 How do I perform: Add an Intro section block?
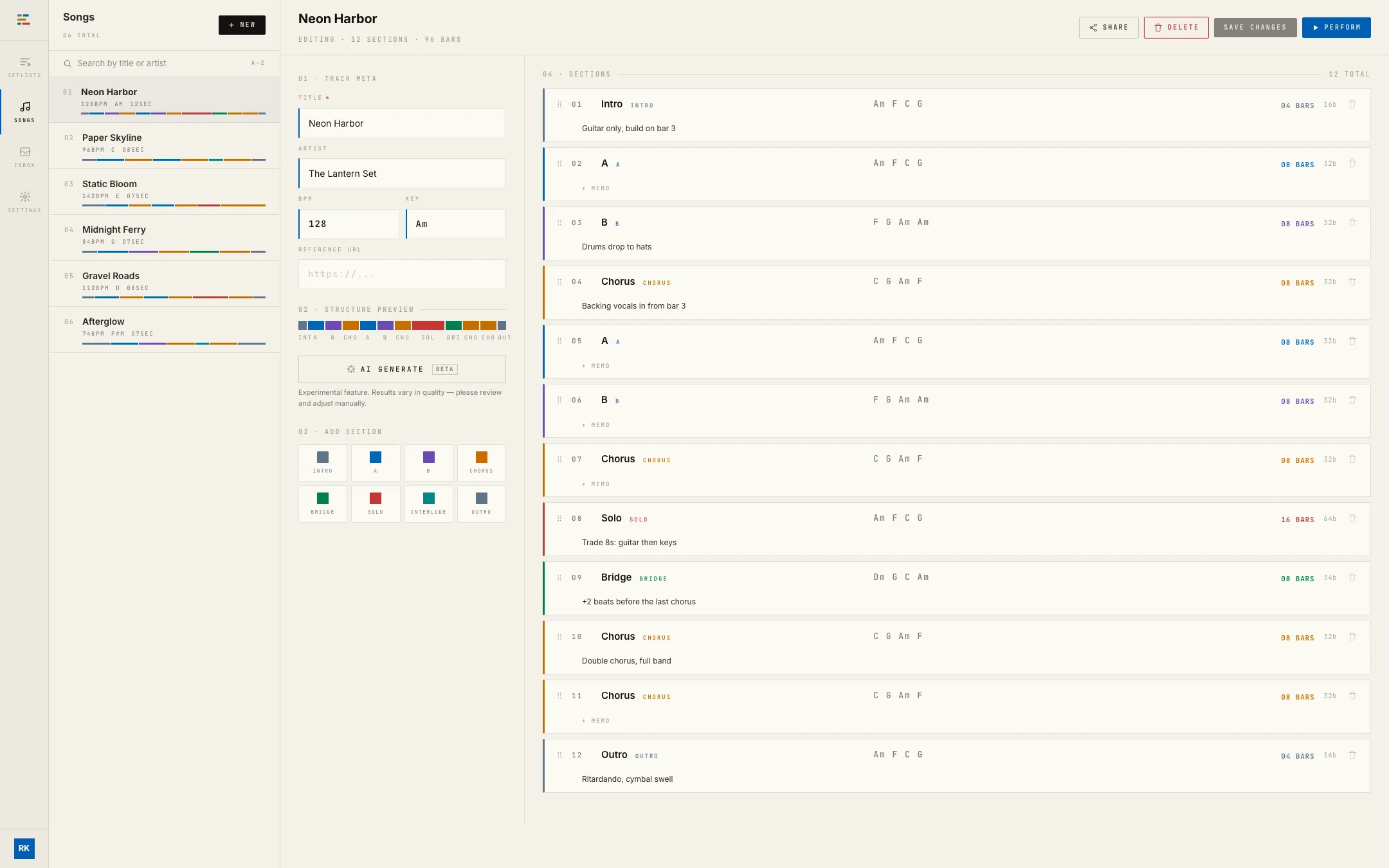click(x=323, y=463)
